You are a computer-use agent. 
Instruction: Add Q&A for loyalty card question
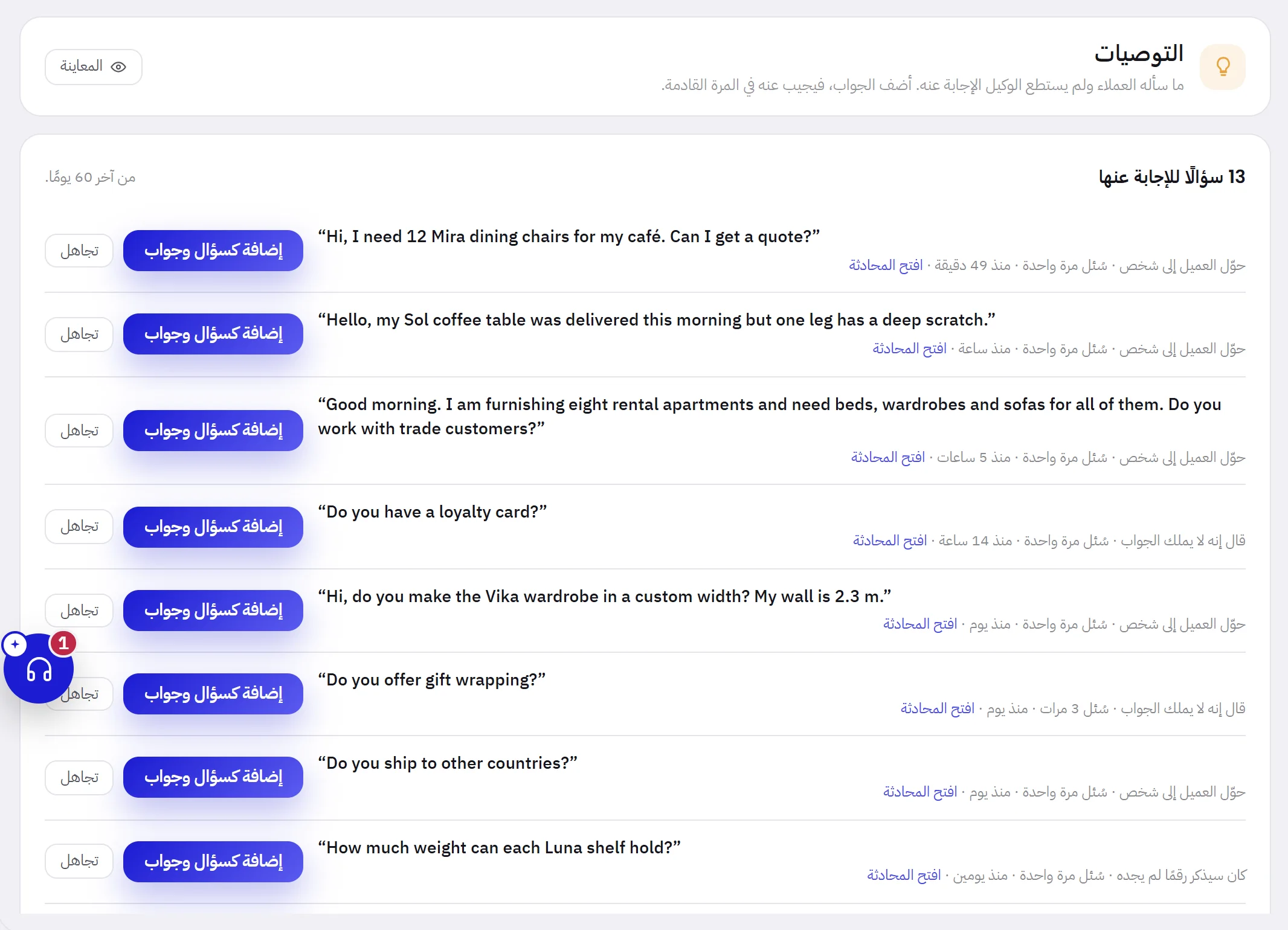[x=213, y=527]
